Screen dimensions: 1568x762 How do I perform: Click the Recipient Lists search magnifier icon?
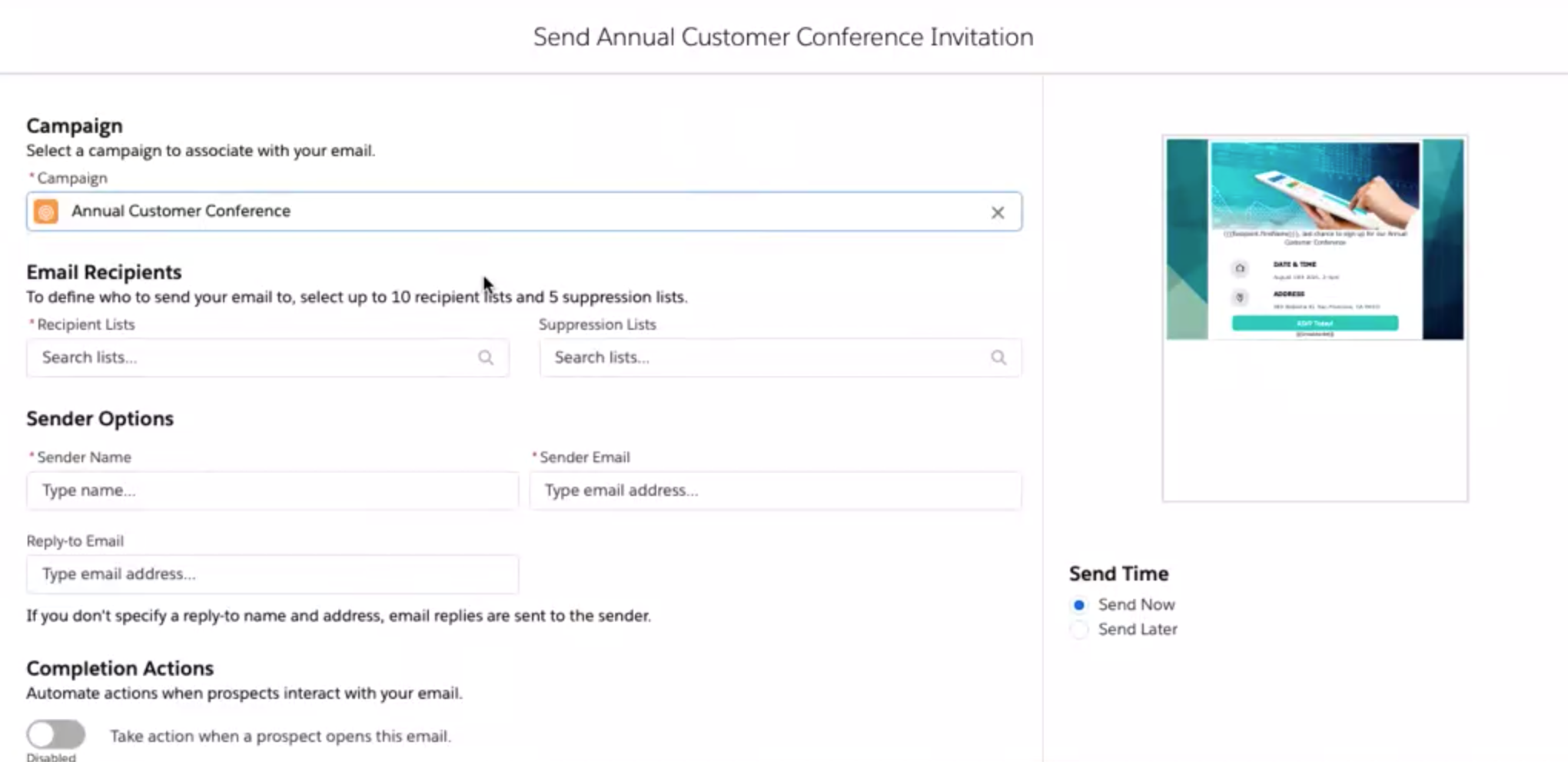pyautogui.click(x=486, y=358)
